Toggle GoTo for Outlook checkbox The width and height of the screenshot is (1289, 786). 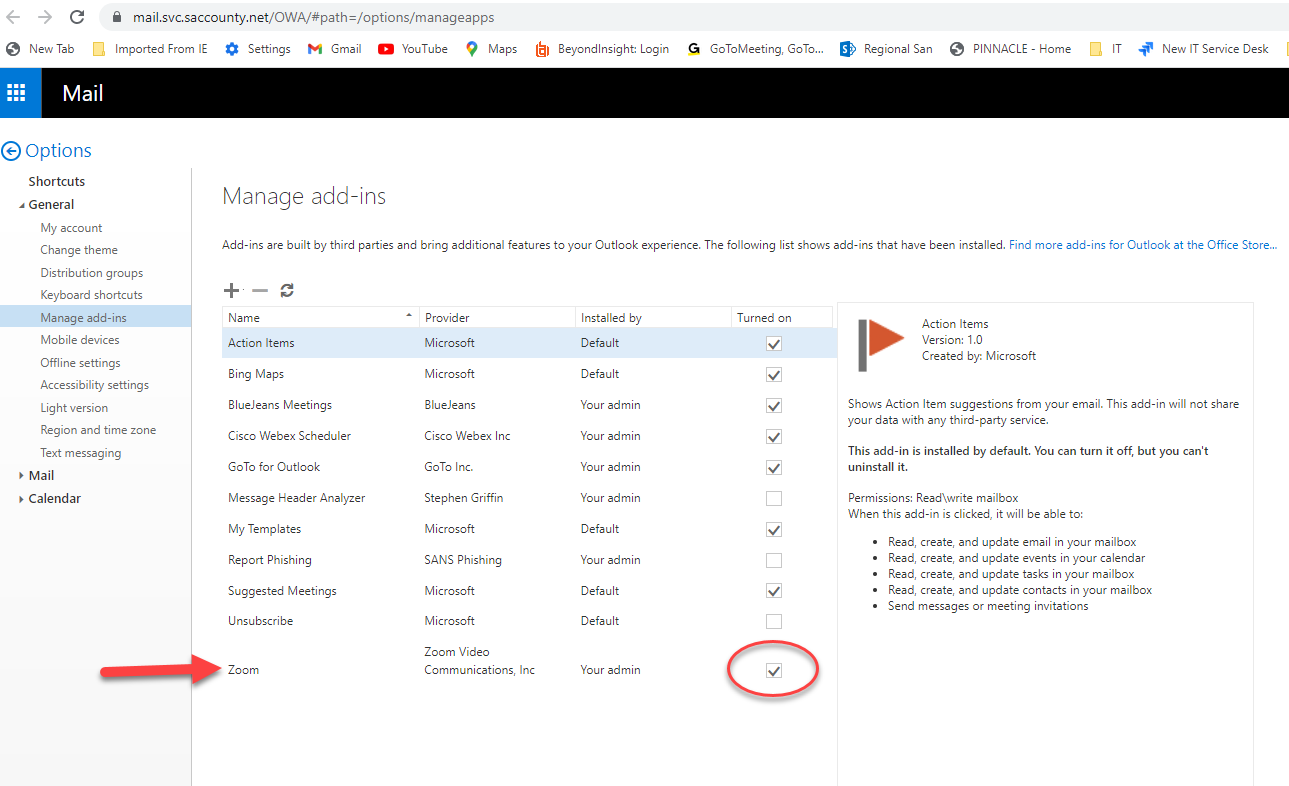(x=773, y=467)
